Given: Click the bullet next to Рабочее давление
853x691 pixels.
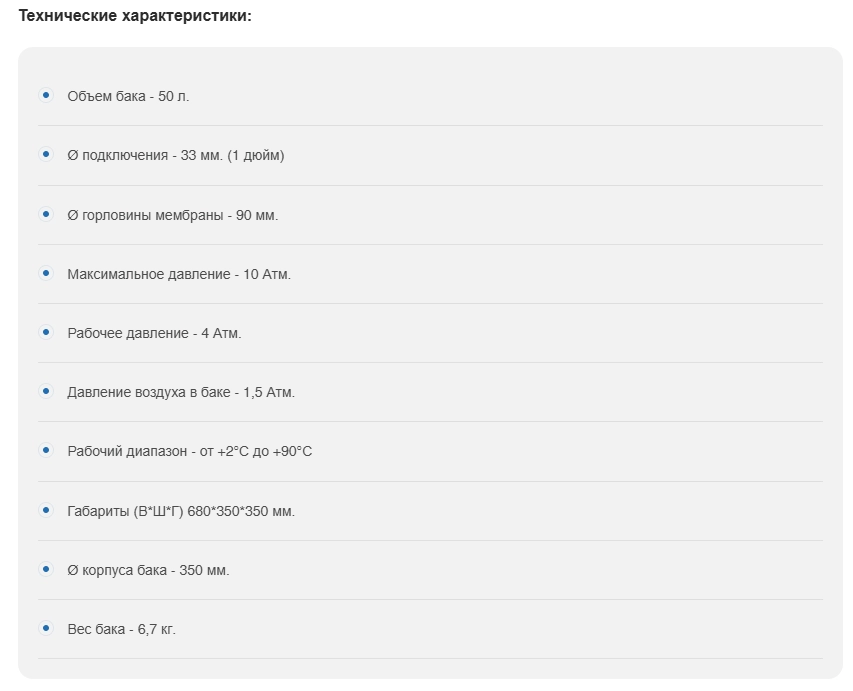Looking at the screenshot, I should [46, 332].
